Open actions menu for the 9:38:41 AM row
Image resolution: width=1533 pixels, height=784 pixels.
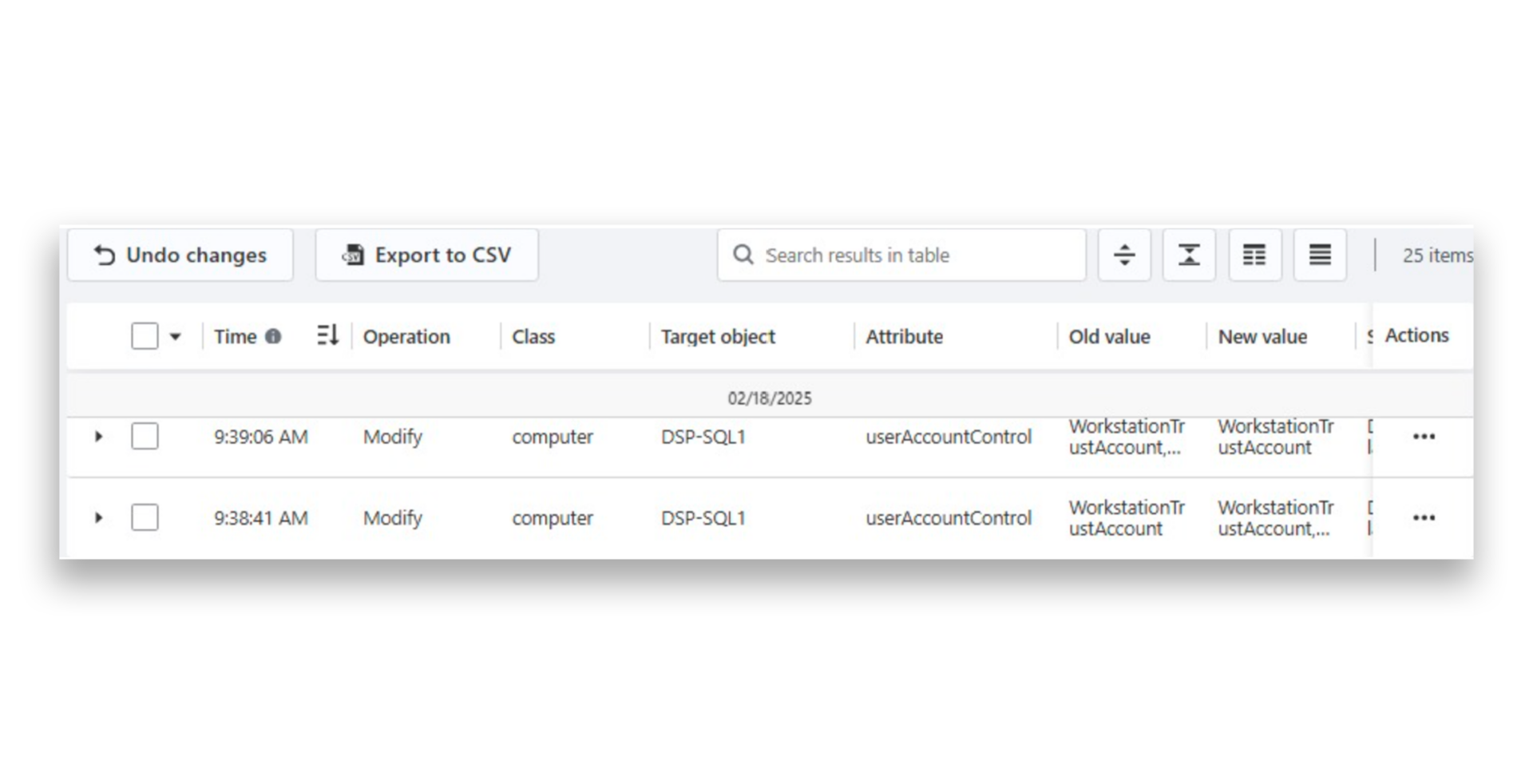[1424, 517]
